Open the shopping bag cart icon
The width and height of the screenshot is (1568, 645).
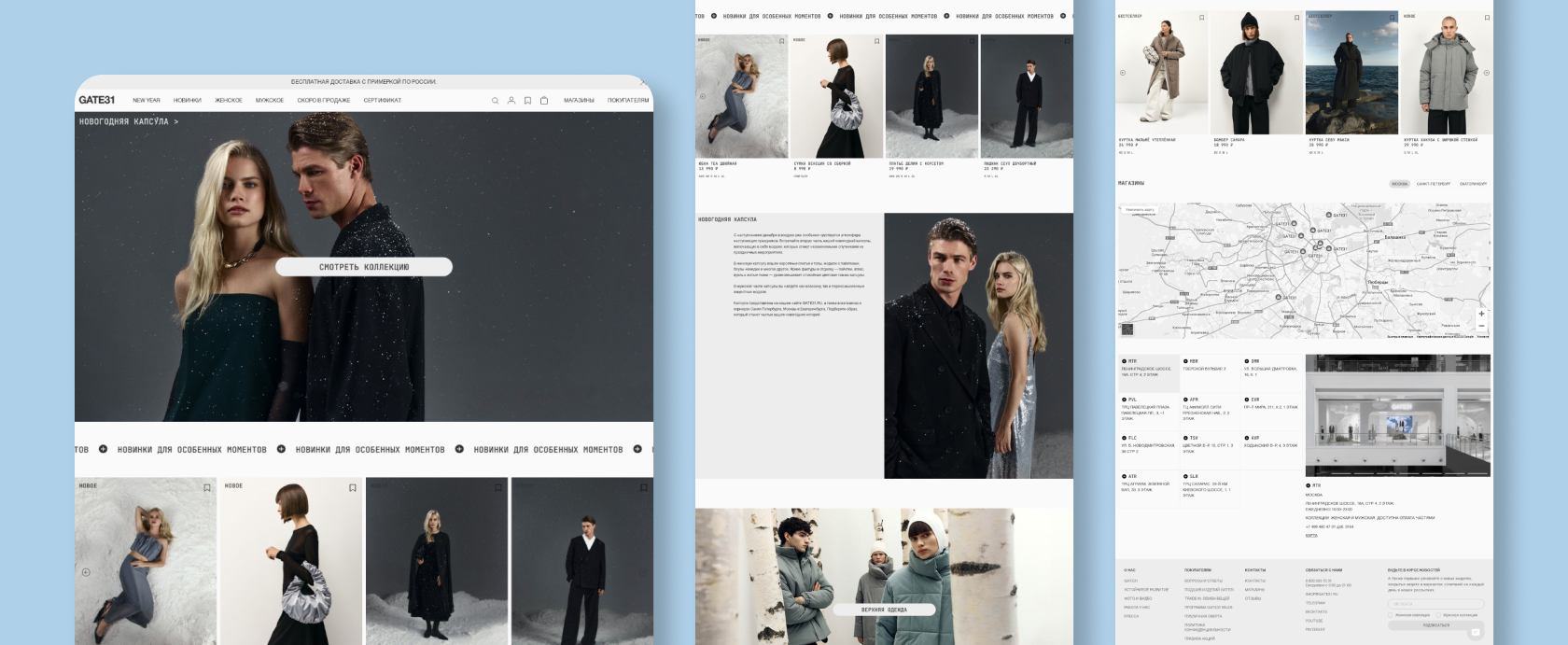544,101
